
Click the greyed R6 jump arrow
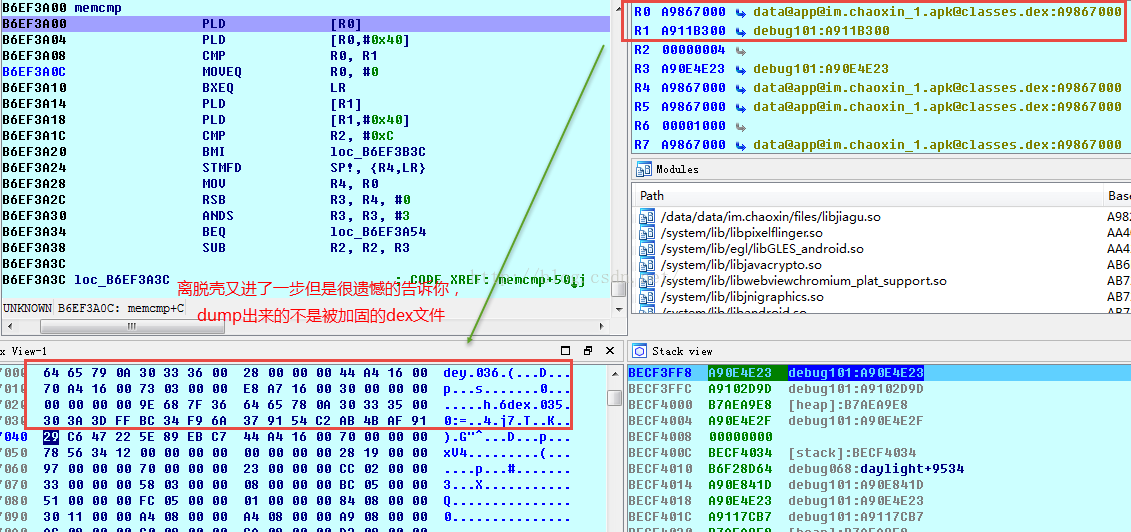(x=740, y=125)
